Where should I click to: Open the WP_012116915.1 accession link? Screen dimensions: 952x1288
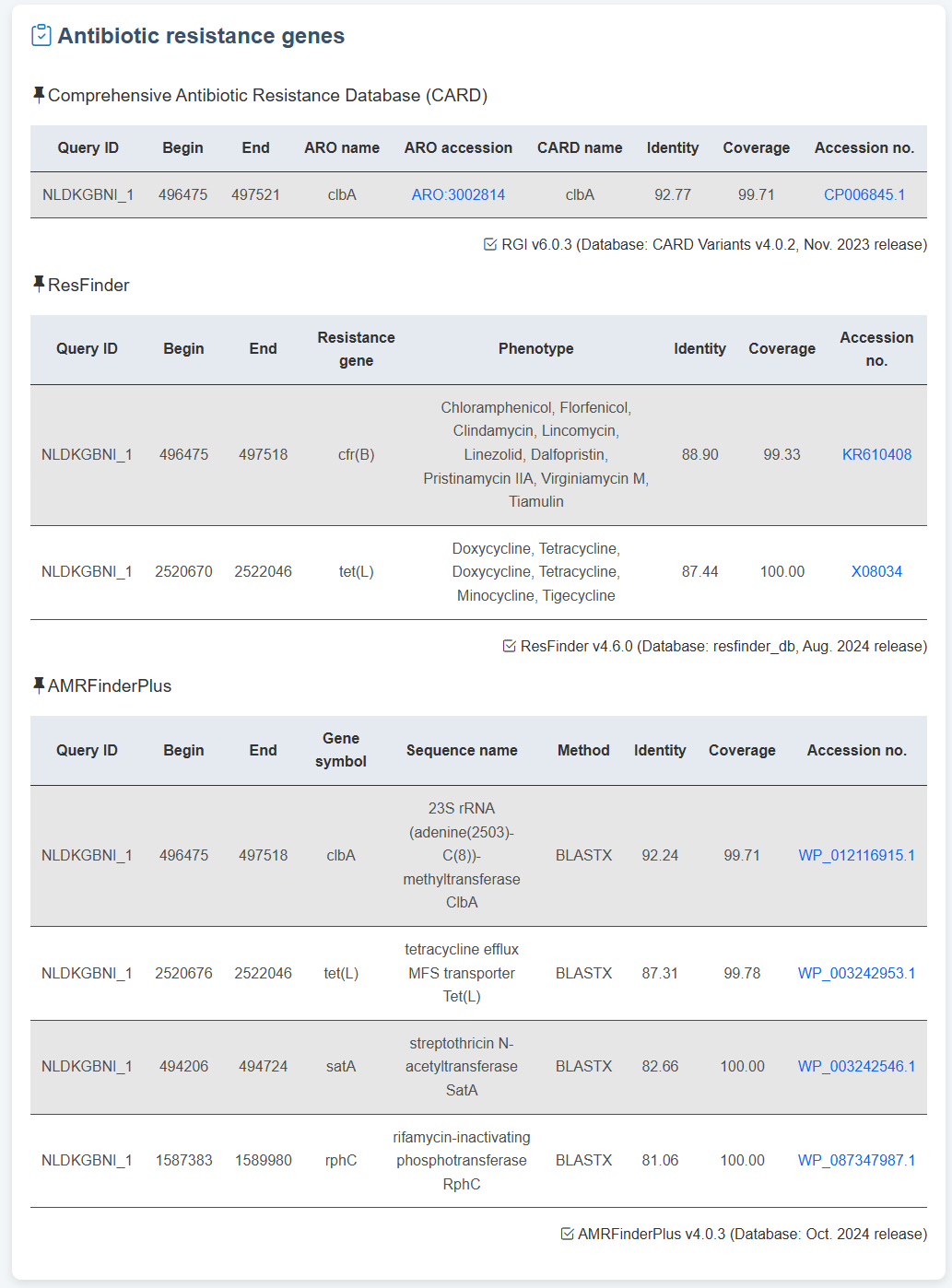pos(856,855)
